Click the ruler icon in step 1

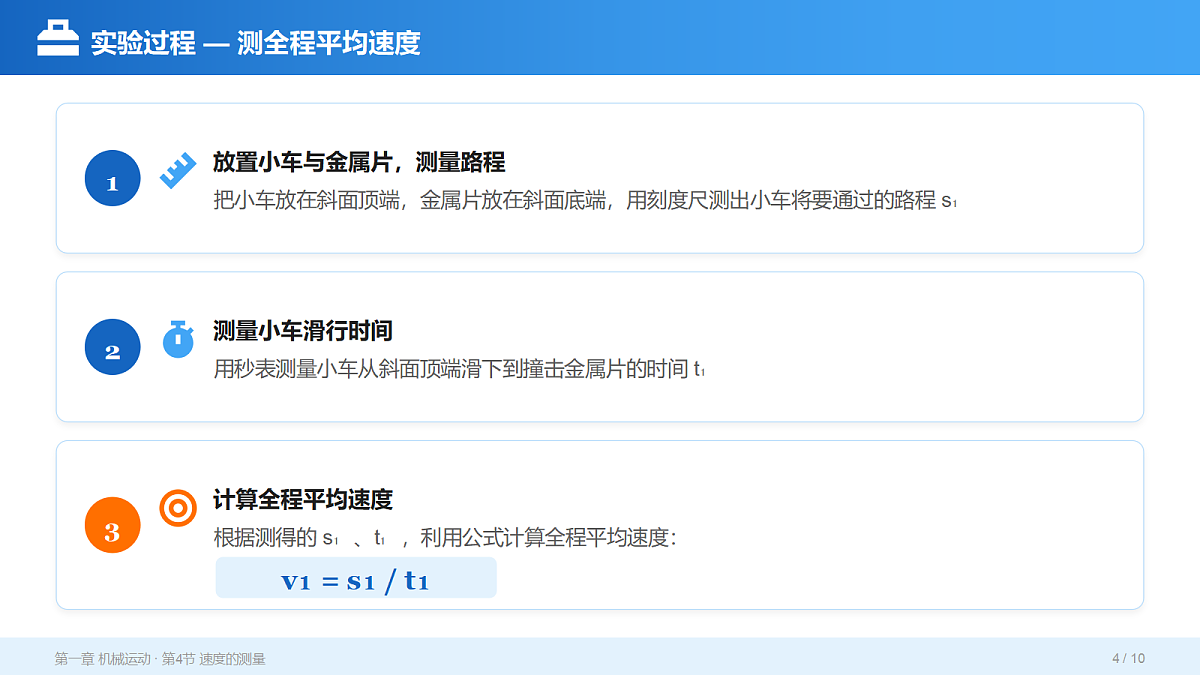tap(178, 171)
